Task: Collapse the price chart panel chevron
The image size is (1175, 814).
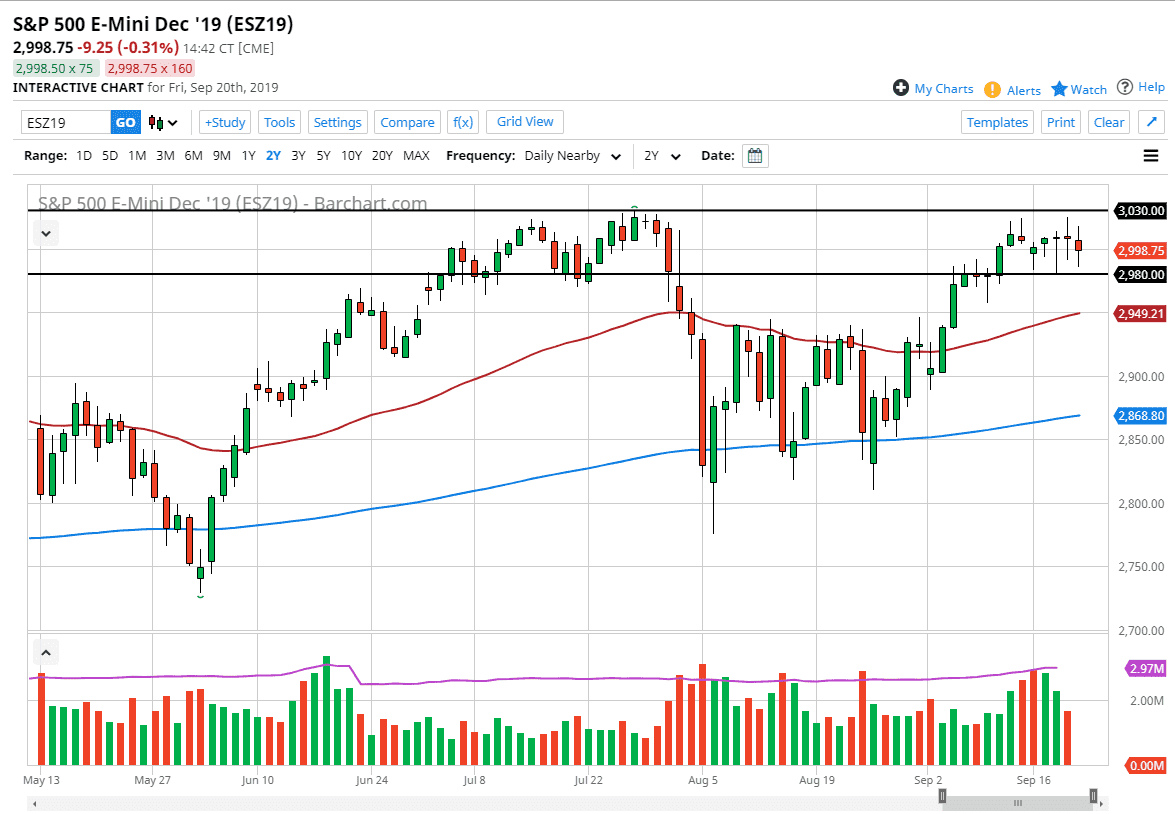Action: coord(46,233)
